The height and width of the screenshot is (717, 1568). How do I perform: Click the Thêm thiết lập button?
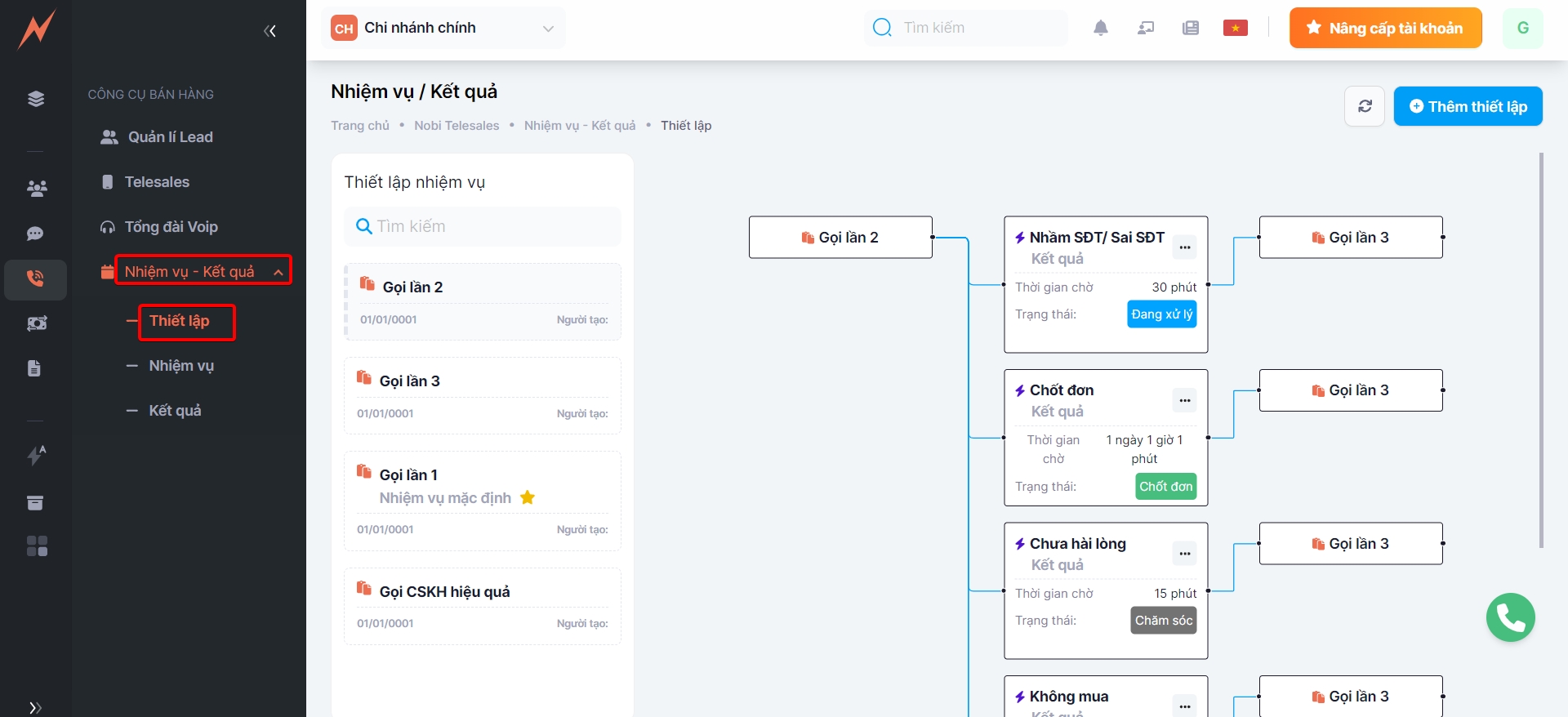point(1468,106)
